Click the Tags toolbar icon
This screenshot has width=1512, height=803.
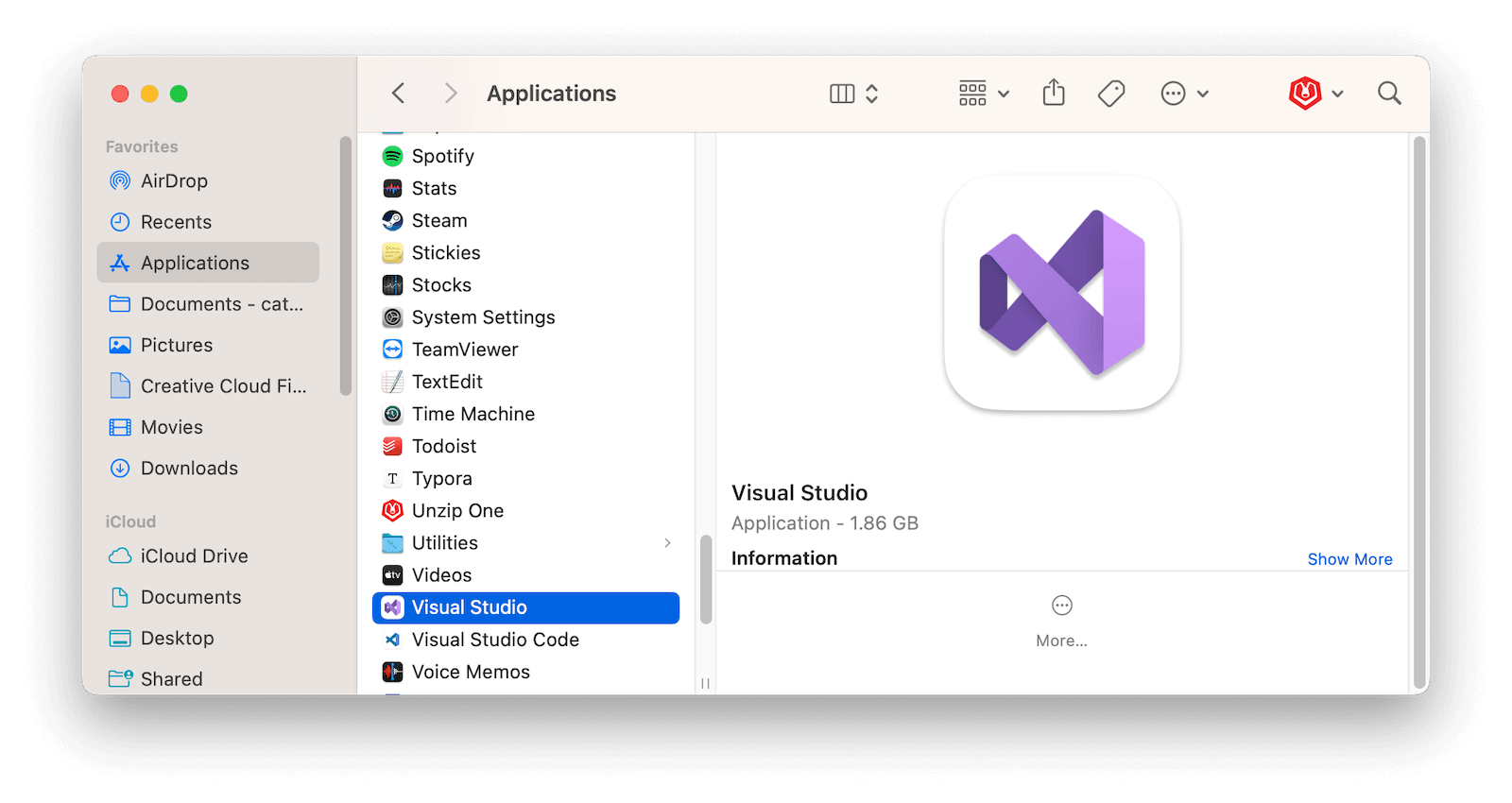(1111, 94)
